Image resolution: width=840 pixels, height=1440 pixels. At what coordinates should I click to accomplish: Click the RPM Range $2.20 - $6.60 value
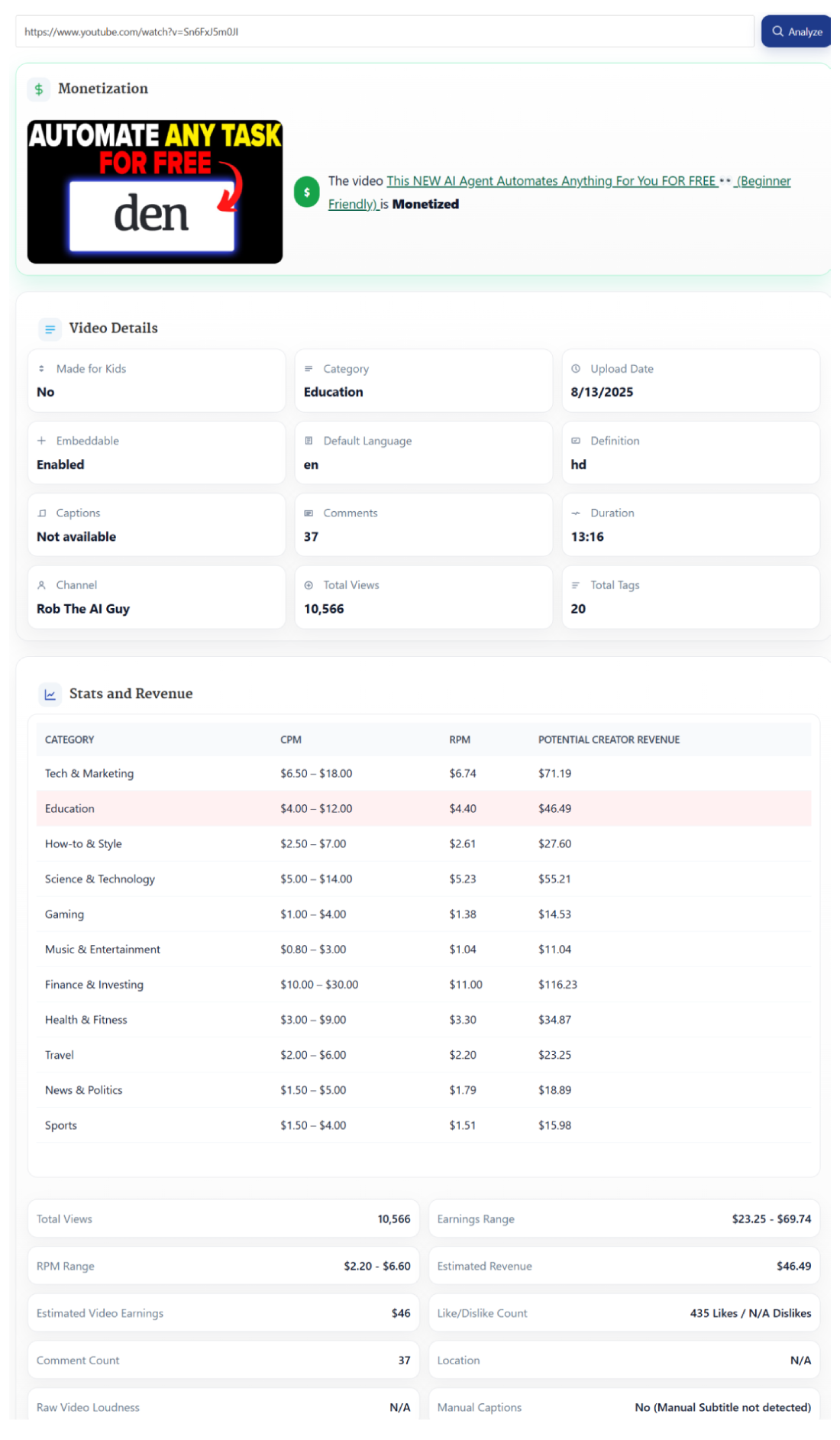377,1266
